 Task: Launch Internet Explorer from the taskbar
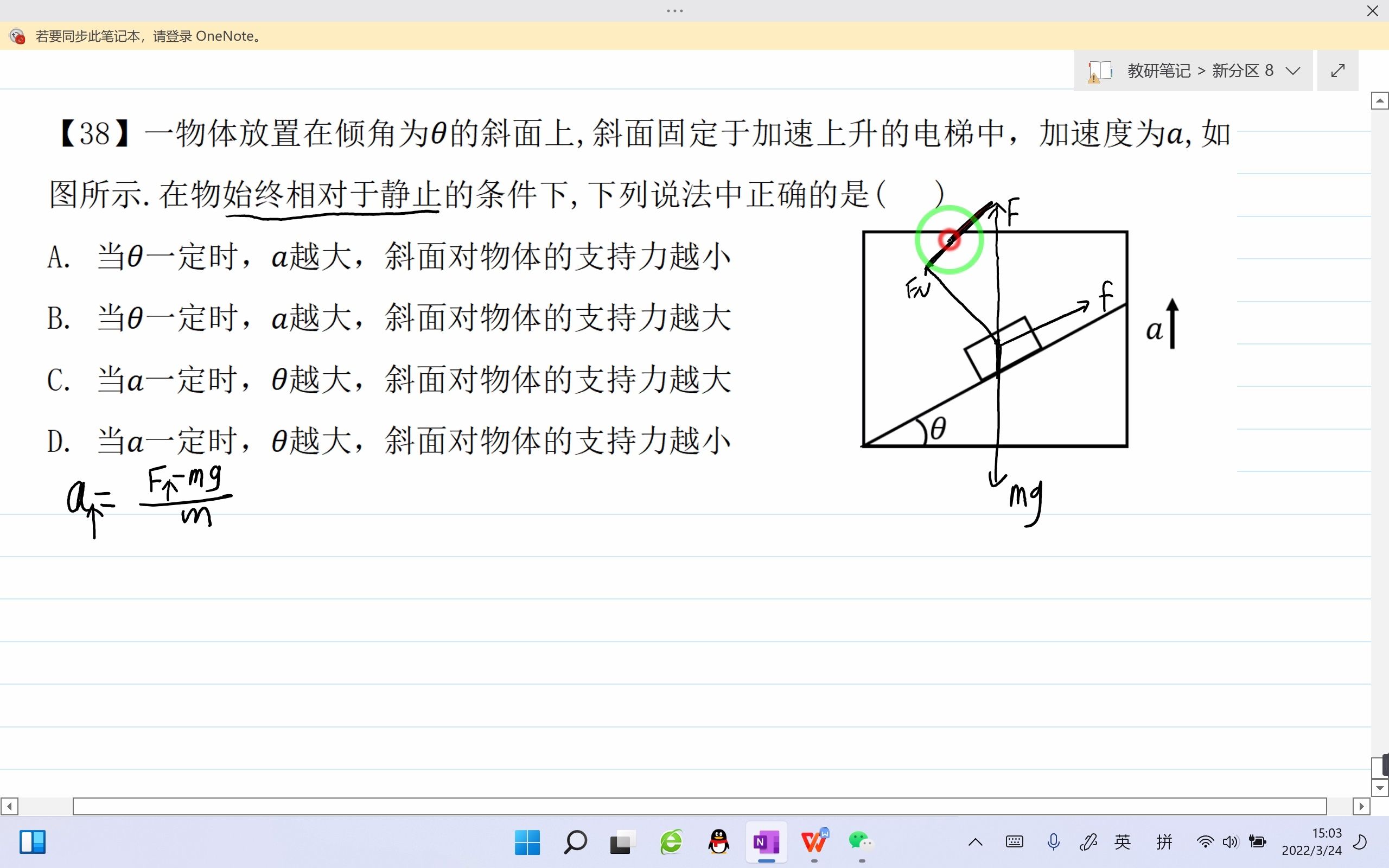click(671, 843)
